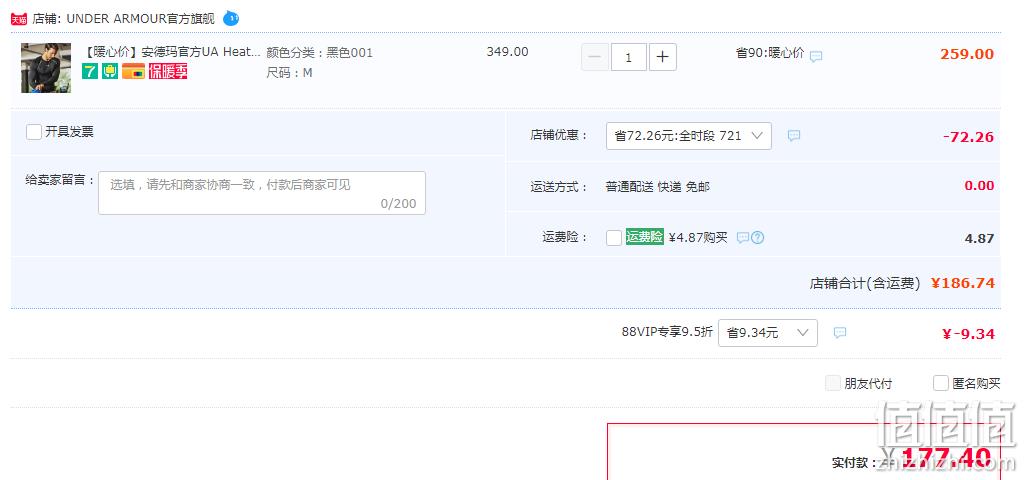Open the 【暖心价】安德玛官方UA Heat product title

pos(173,52)
